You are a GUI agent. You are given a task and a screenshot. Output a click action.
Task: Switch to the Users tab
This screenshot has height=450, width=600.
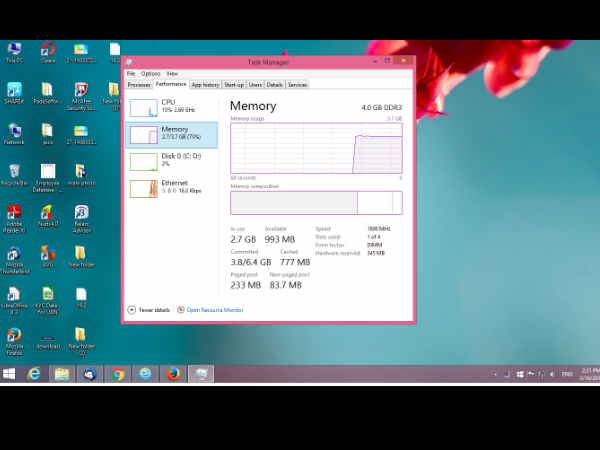[x=255, y=85]
